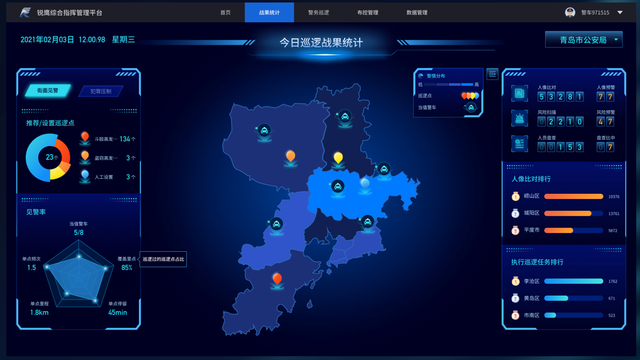The width and height of the screenshot is (640, 360).
Task: Click the 平度市 ranking progress bar
Action: [573, 231]
